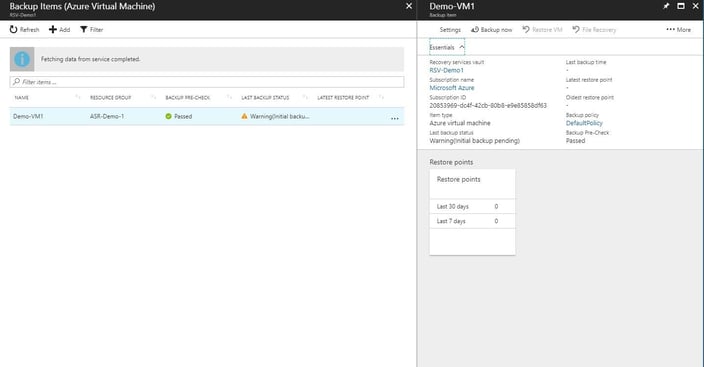
Task: Click Warning(Initial backup pending) status text
Action: [x=475, y=141]
